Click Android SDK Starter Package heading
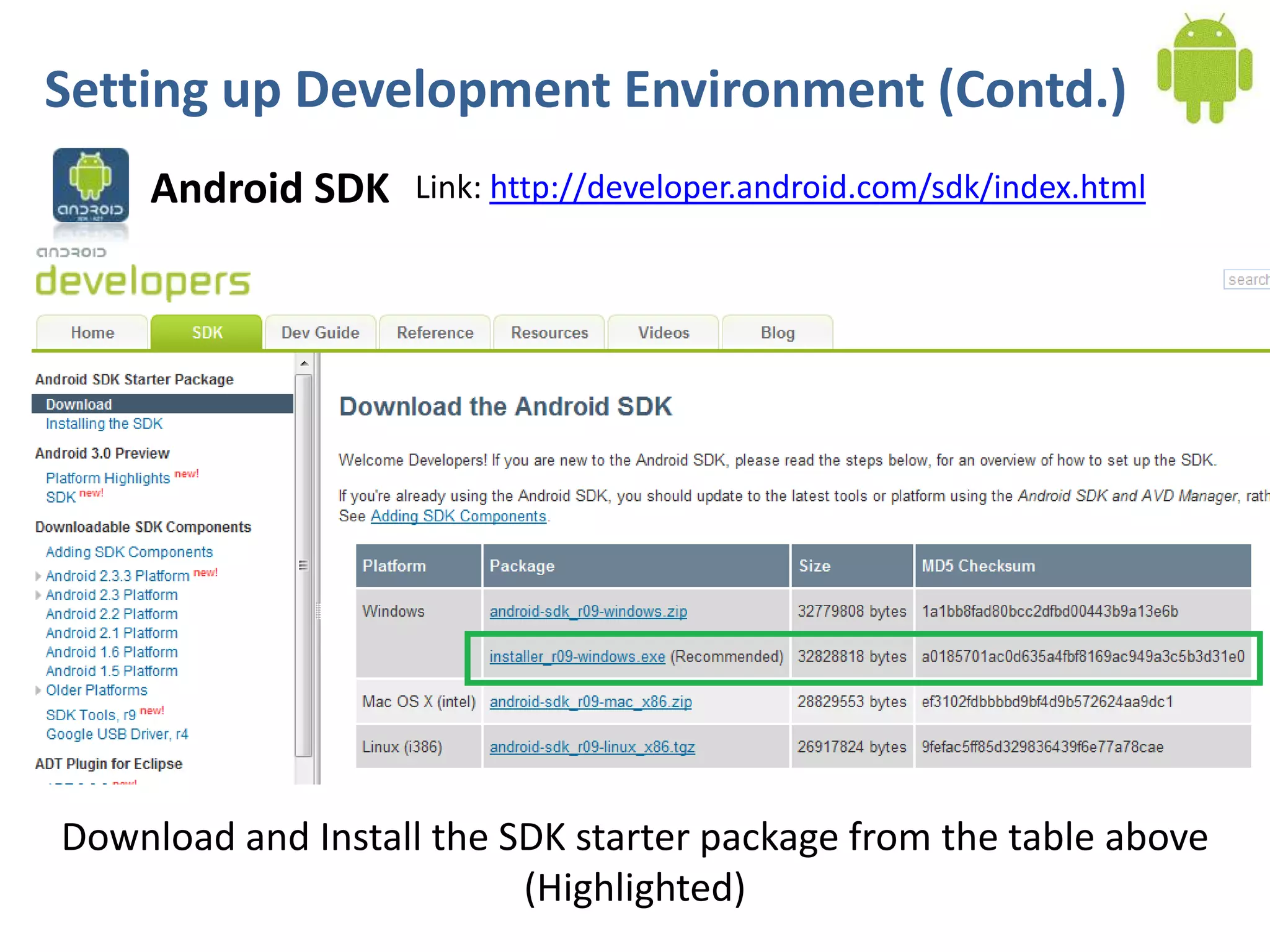This screenshot has width=1270, height=952. (134, 379)
